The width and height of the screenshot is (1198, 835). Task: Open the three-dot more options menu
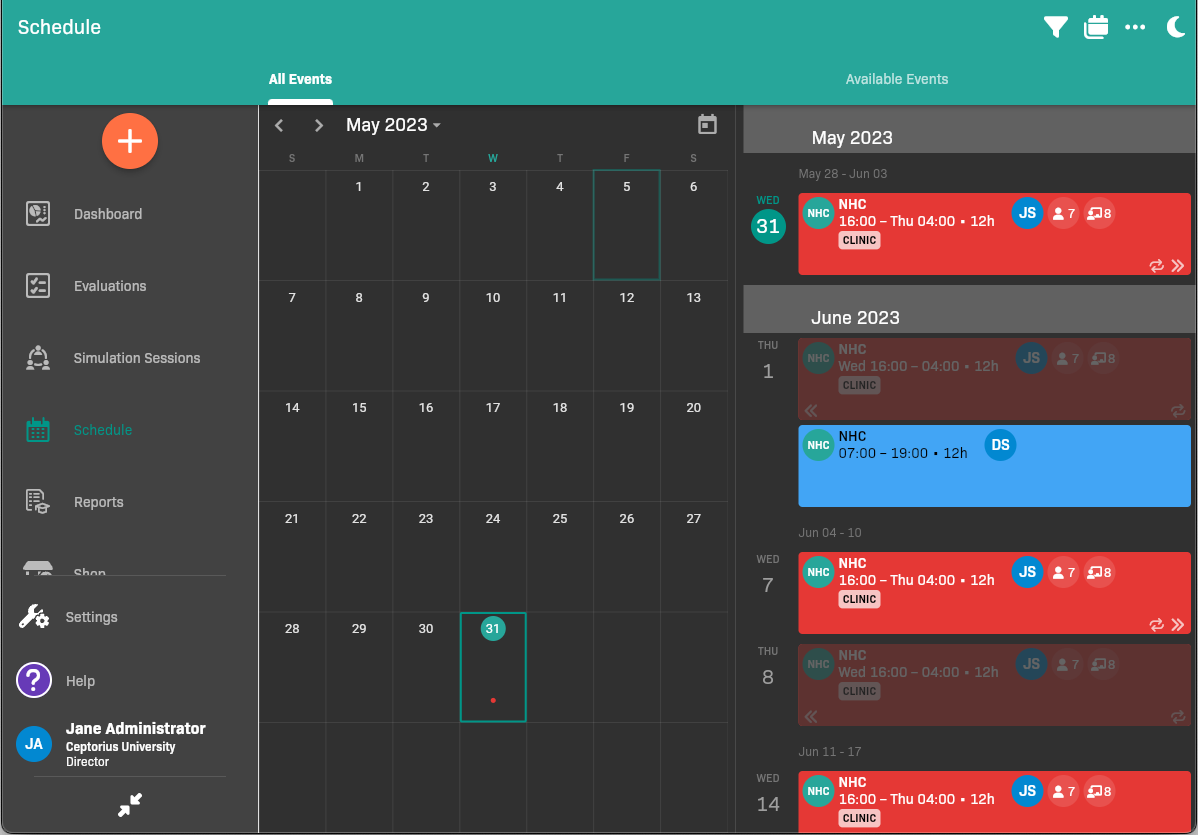click(x=1135, y=27)
